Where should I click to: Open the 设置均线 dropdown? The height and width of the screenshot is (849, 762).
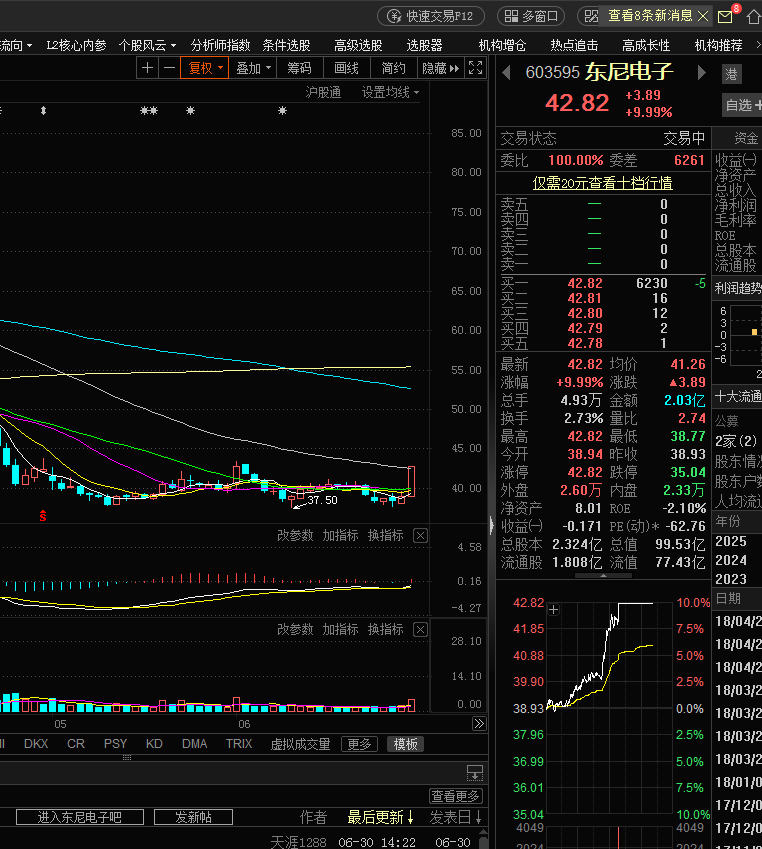pos(390,93)
